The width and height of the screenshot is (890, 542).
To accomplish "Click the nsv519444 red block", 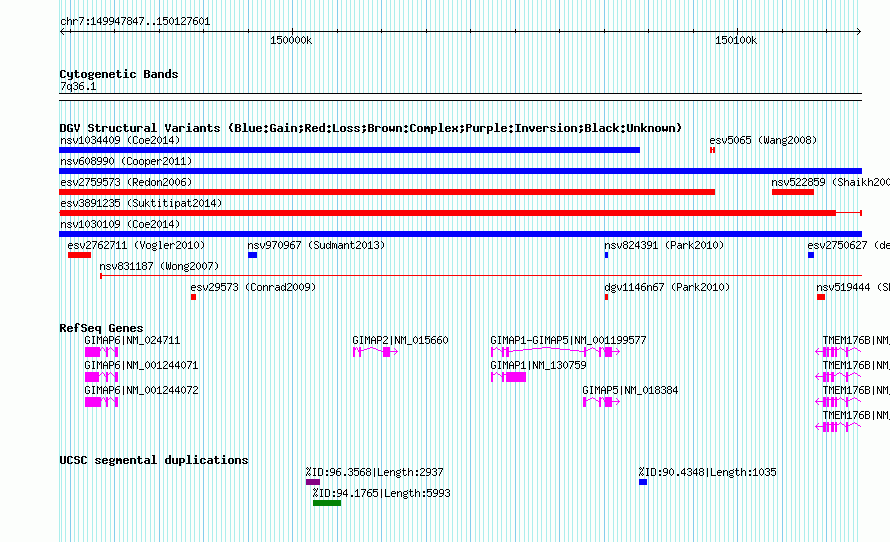I will 821,297.
